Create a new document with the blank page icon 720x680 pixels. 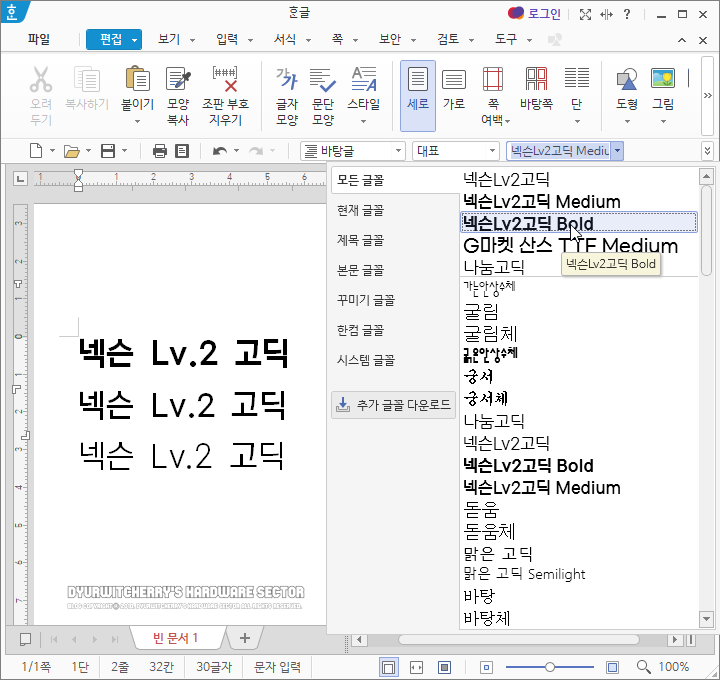pos(36,151)
